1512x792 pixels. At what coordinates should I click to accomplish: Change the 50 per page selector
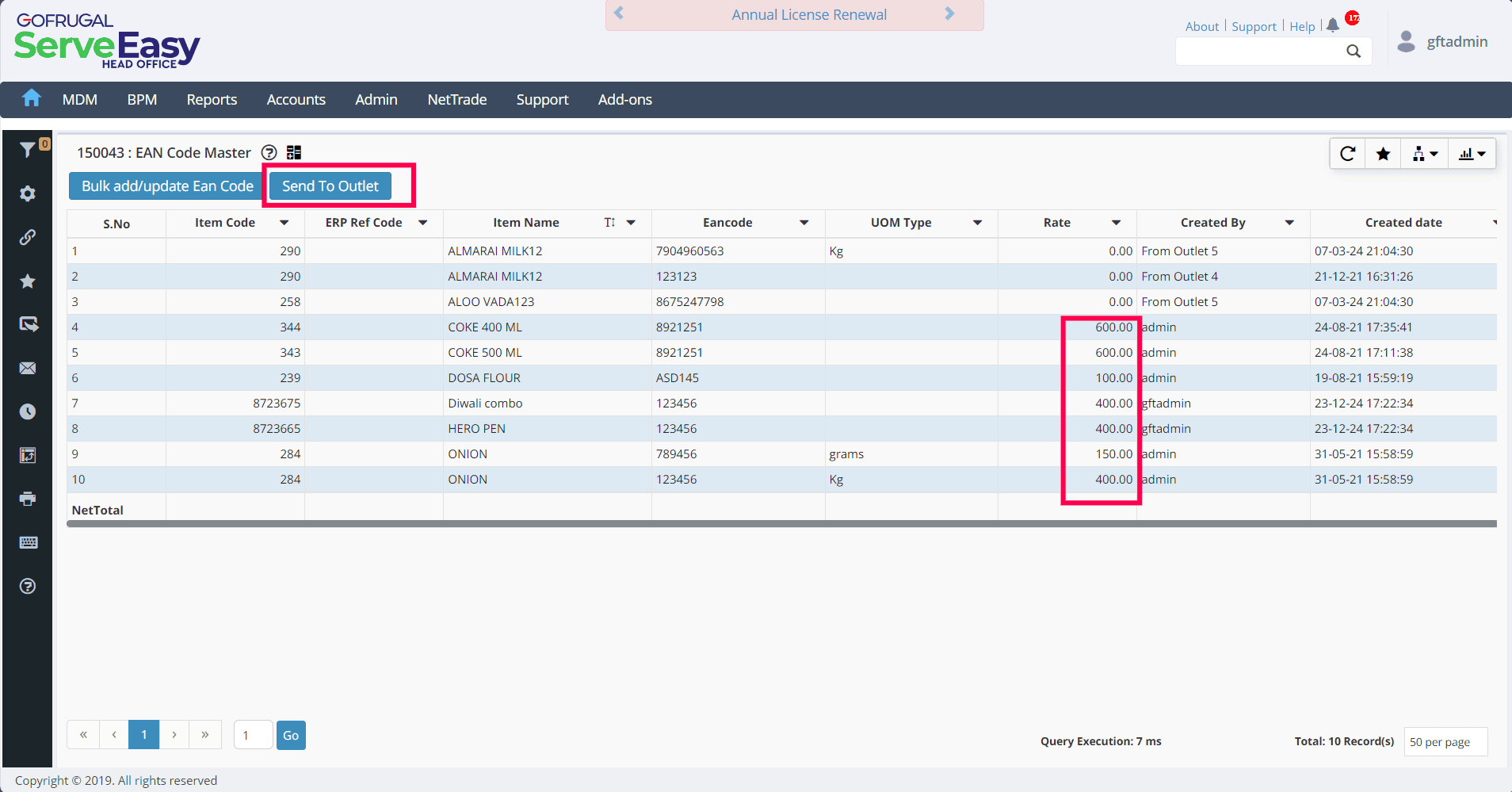click(1445, 742)
